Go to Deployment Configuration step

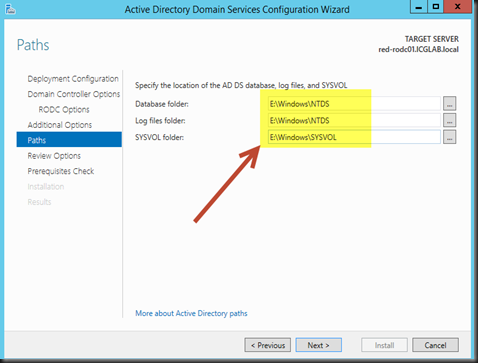(x=73, y=79)
